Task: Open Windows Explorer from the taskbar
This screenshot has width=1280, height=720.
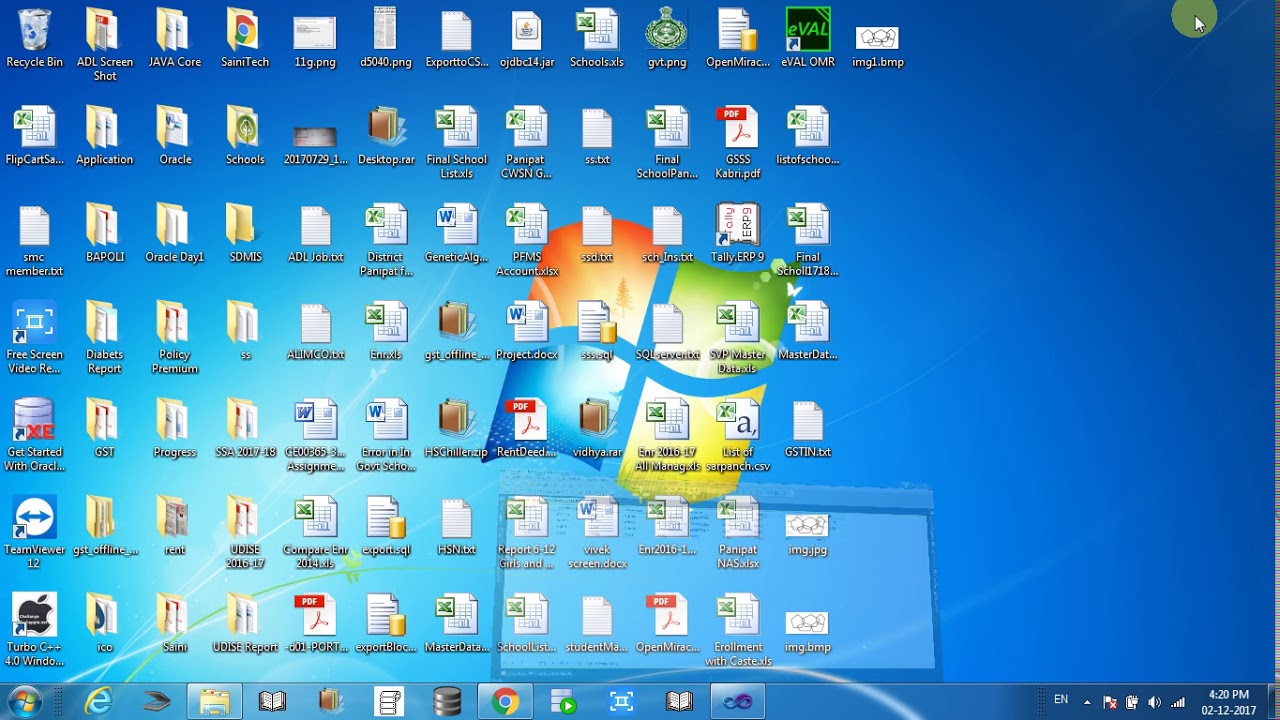Action: click(x=214, y=702)
